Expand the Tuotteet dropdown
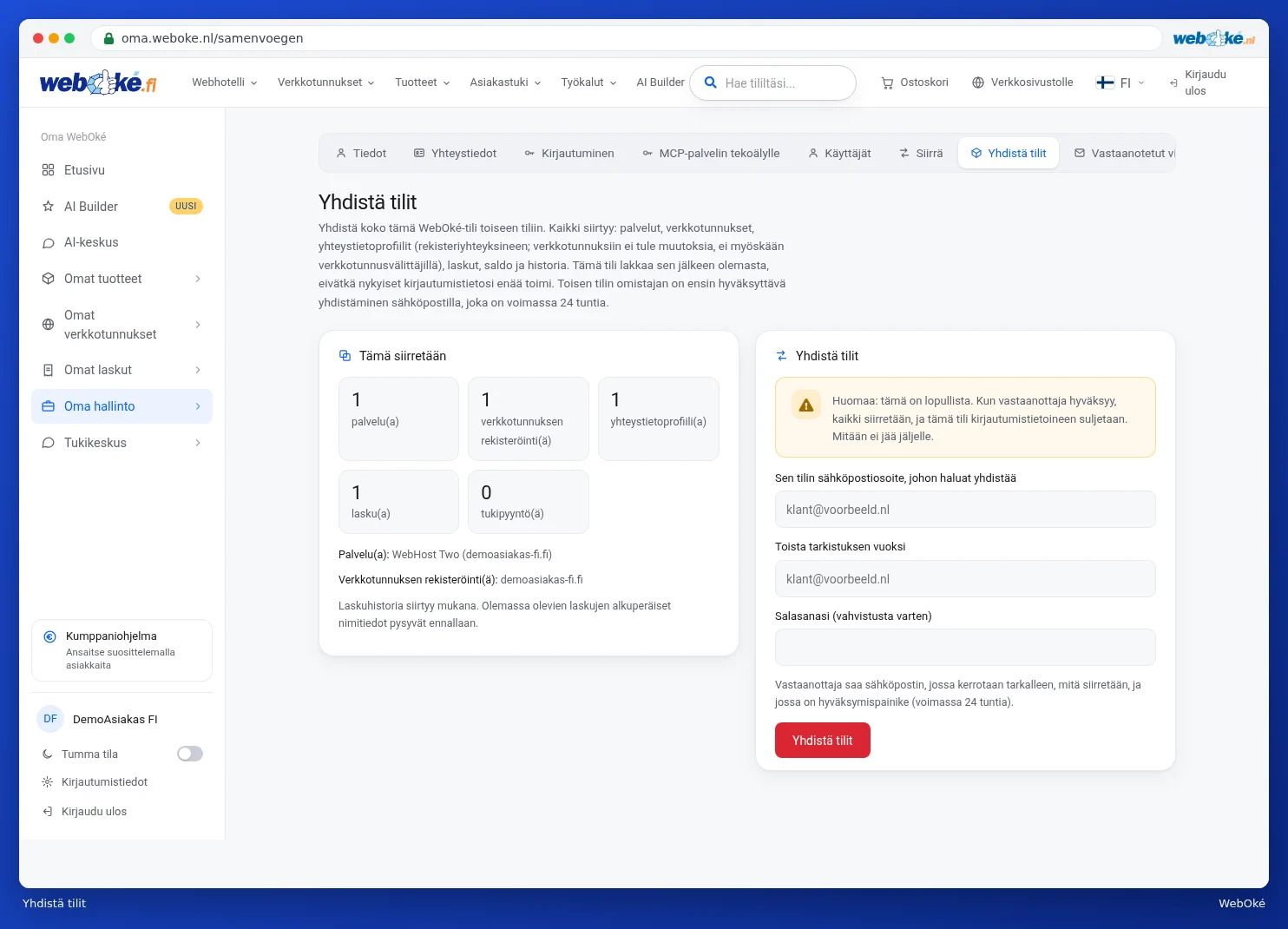 (423, 82)
